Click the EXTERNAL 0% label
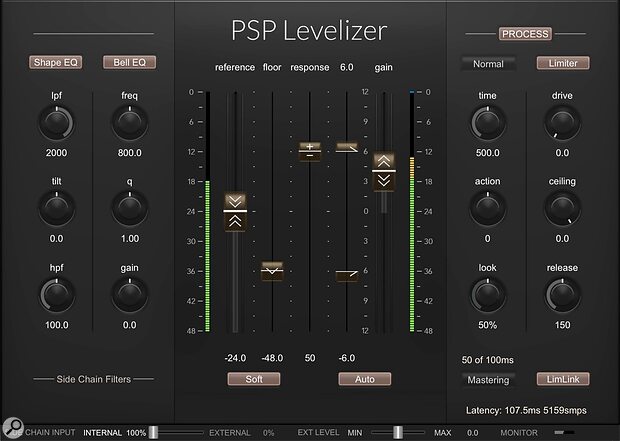This screenshot has width=620, height=441. click(242, 433)
